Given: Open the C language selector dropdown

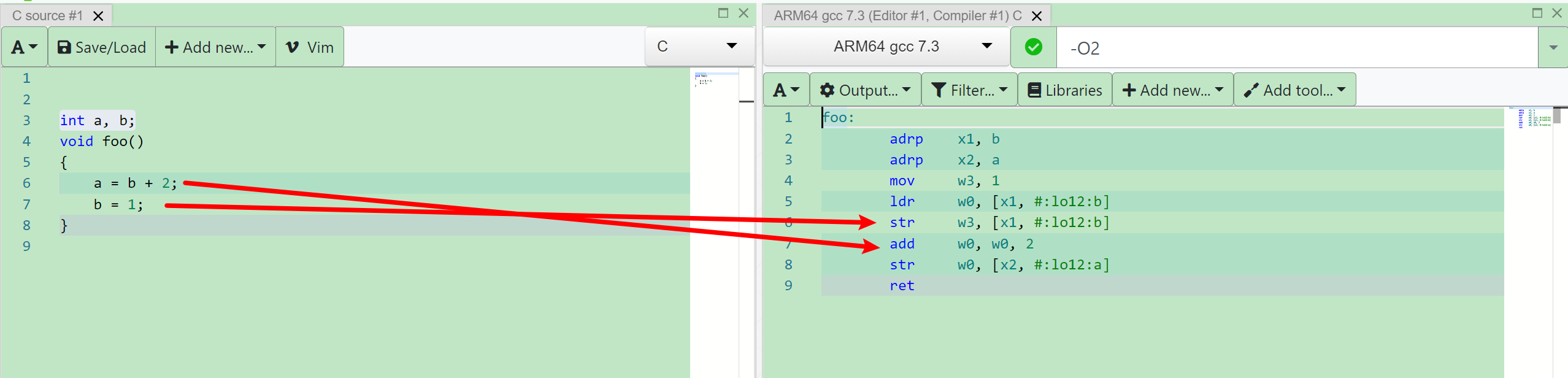Looking at the screenshot, I should pos(699,46).
